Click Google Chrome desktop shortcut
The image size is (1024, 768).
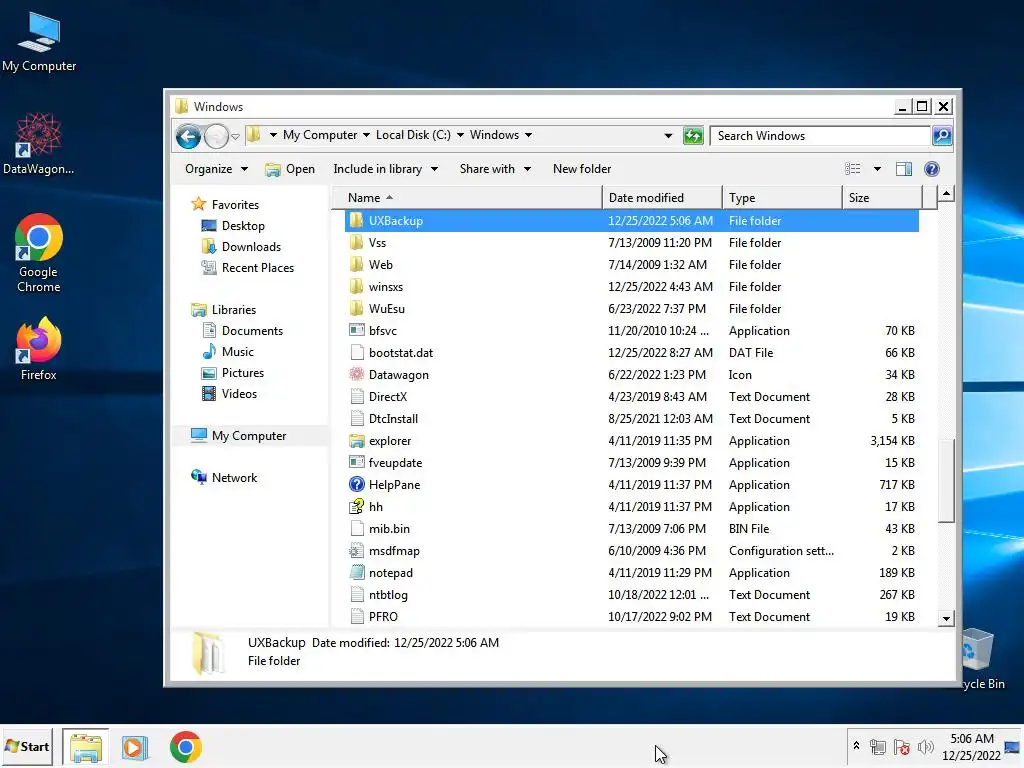(39, 253)
